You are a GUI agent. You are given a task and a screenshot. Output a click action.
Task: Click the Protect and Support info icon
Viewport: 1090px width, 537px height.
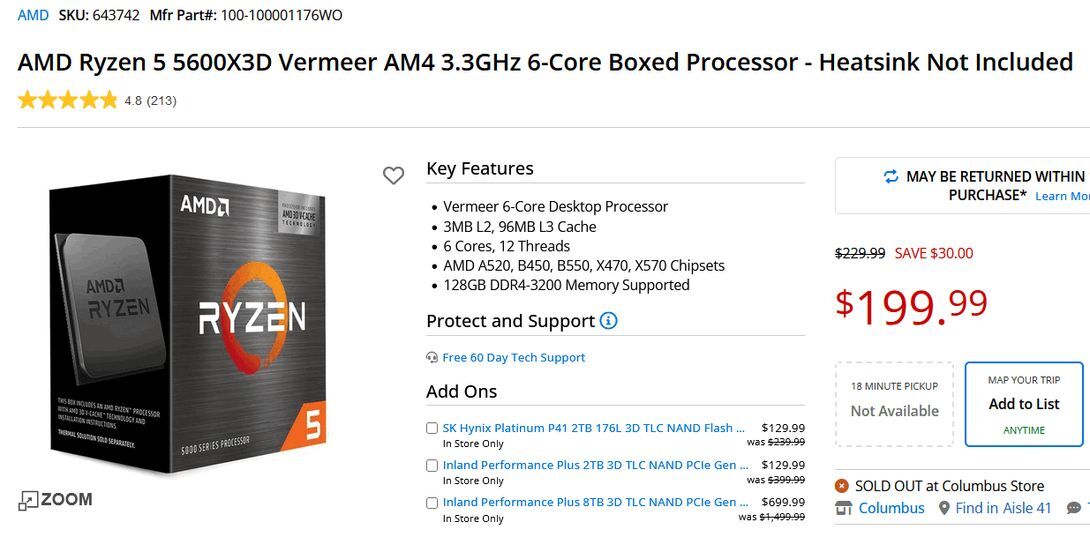coord(608,321)
